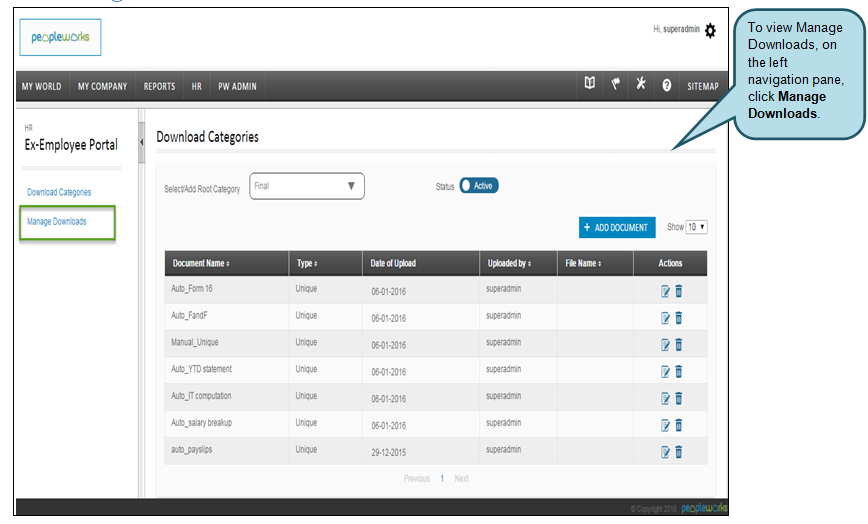Click the help question mark icon
This screenshot has width=868, height=524.
click(x=666, y=86)
